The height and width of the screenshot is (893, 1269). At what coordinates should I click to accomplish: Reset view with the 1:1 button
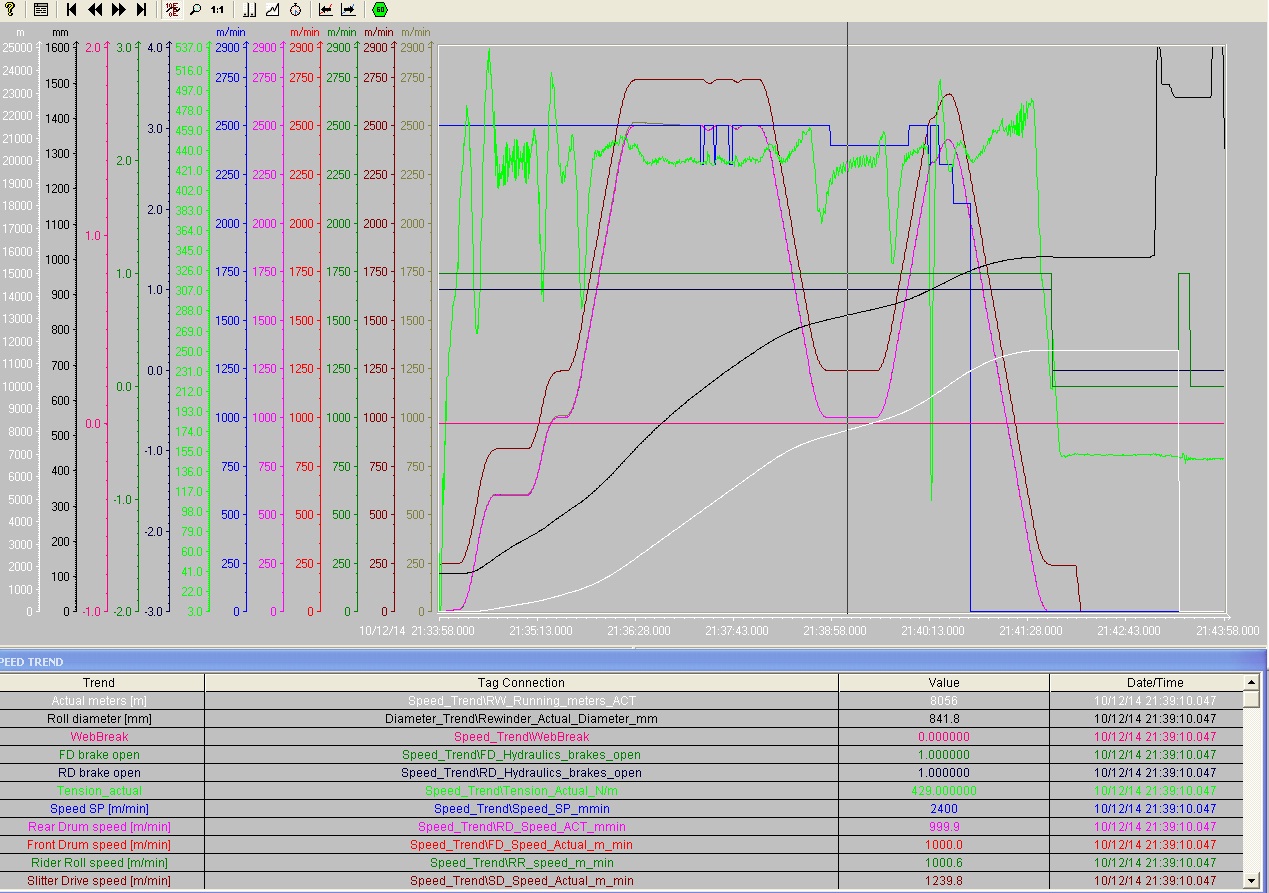pos(217,10)
